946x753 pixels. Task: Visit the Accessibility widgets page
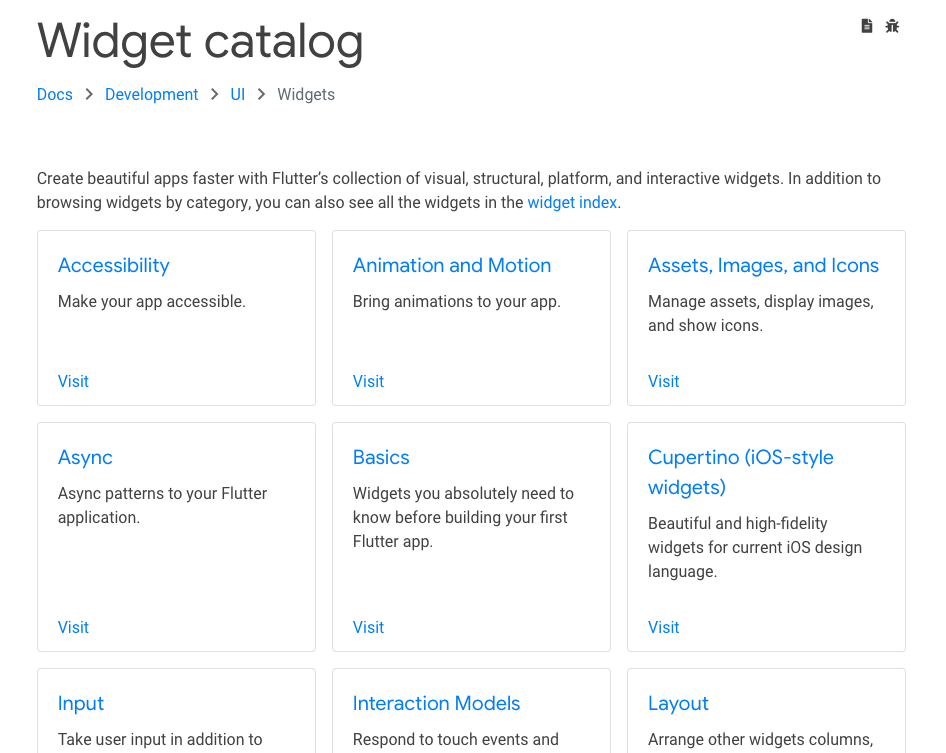click(73, 381)
